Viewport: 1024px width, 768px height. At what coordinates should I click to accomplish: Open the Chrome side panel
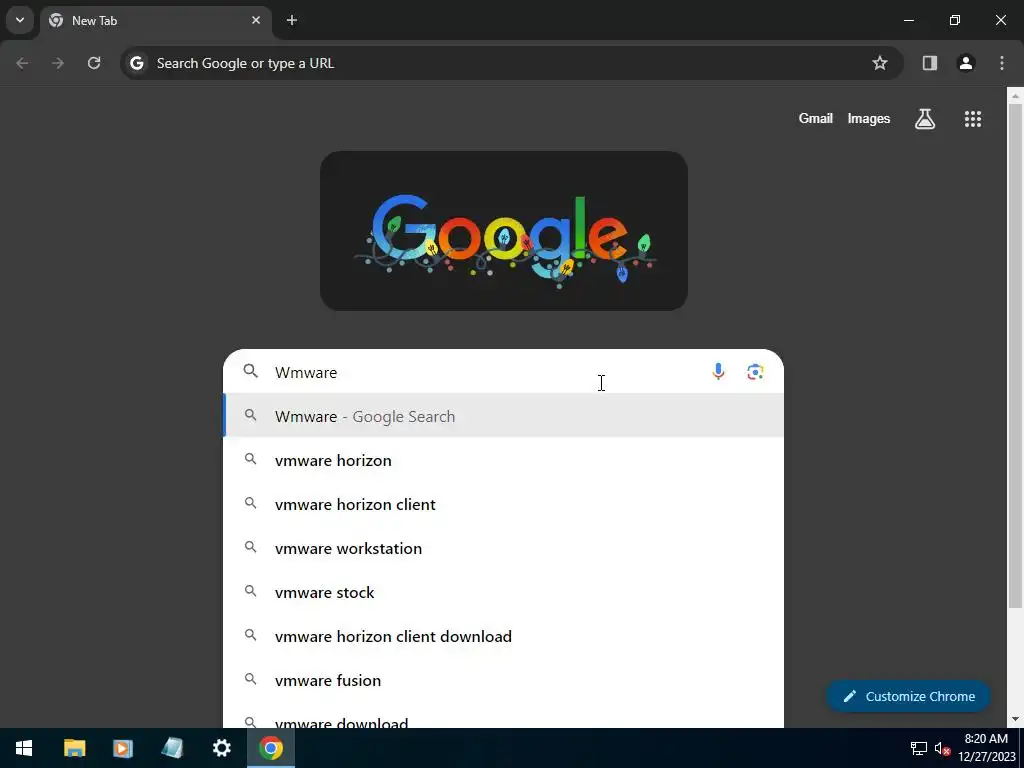(x=930, y=63)
